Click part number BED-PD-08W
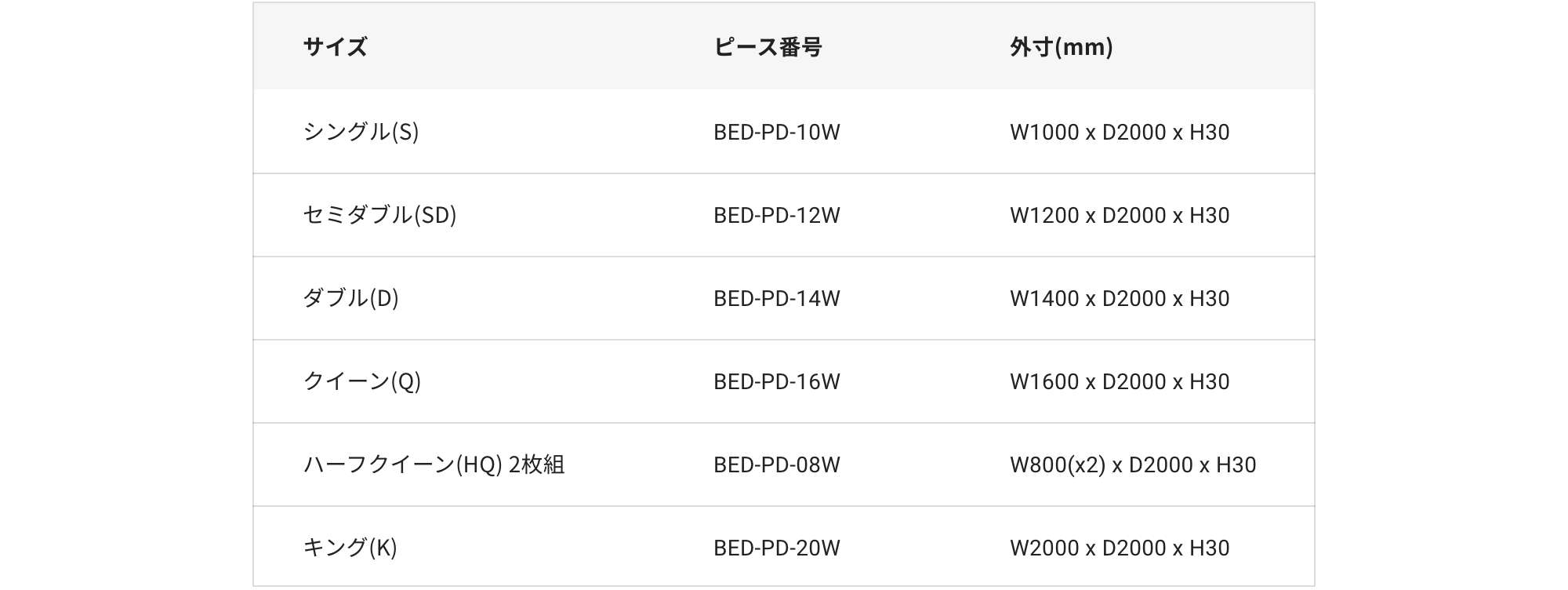This screenshot has height=590, width=1568. (x=776, y=464)
